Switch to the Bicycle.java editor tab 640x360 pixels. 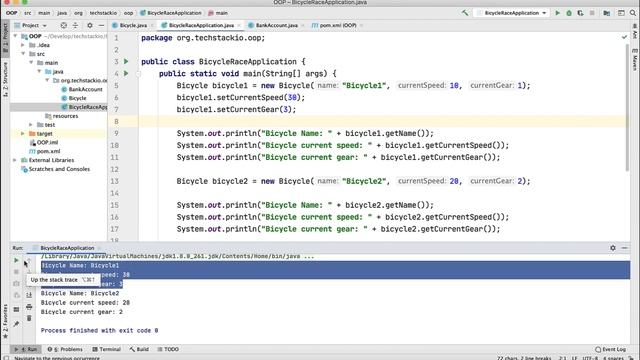(133, 25)
